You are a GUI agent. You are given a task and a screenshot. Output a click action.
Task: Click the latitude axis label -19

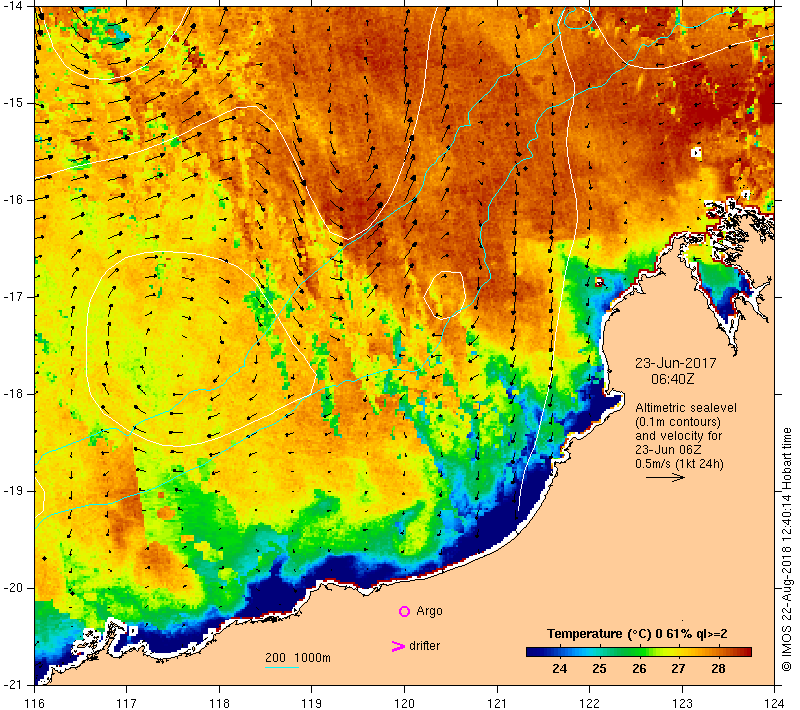(x=13, y=491)
